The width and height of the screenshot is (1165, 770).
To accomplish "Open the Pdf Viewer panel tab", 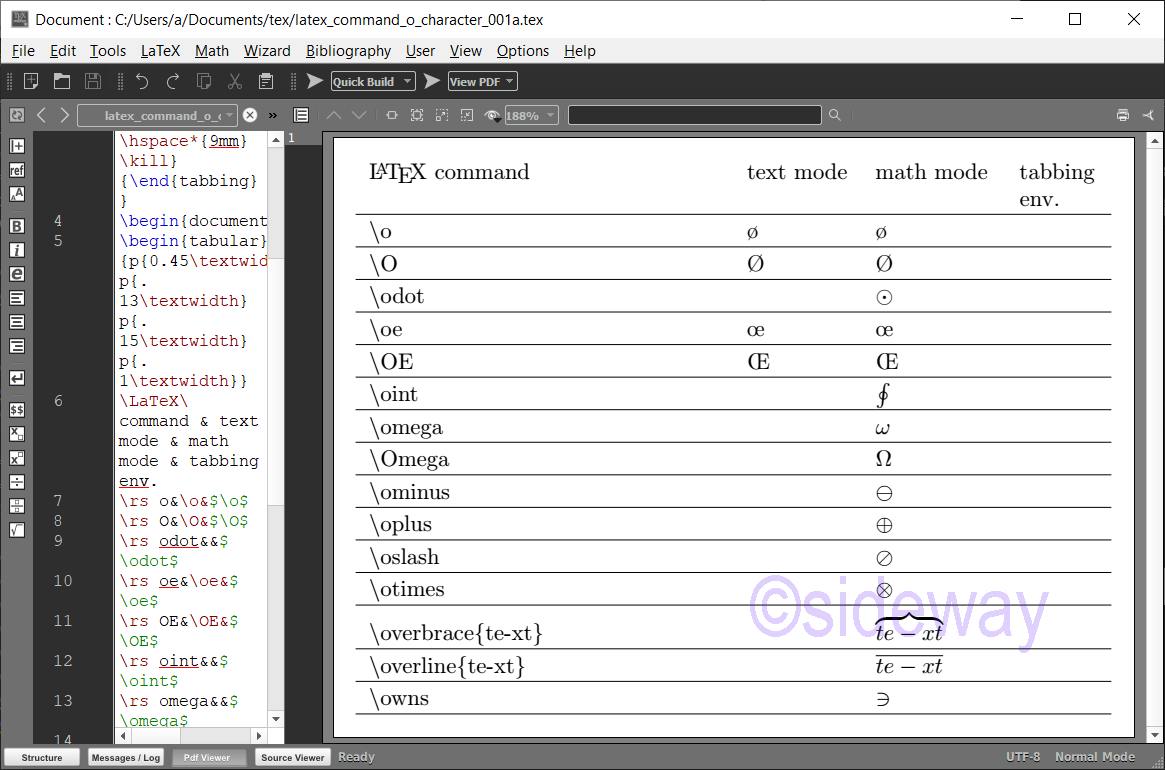I will click(208, 757).
